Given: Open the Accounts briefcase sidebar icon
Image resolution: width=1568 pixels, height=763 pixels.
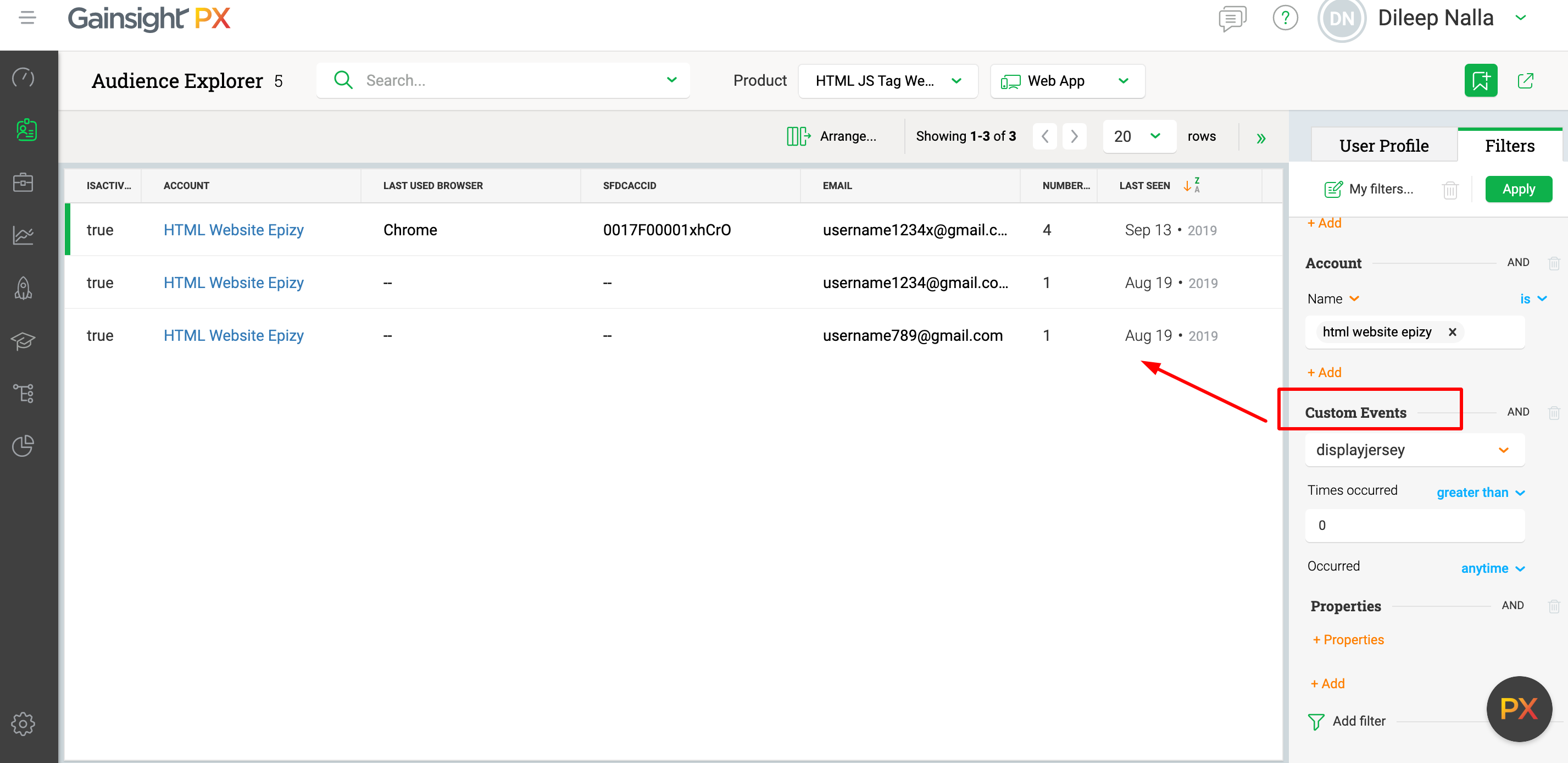Looking at the screenshot, I should point(24,182).
